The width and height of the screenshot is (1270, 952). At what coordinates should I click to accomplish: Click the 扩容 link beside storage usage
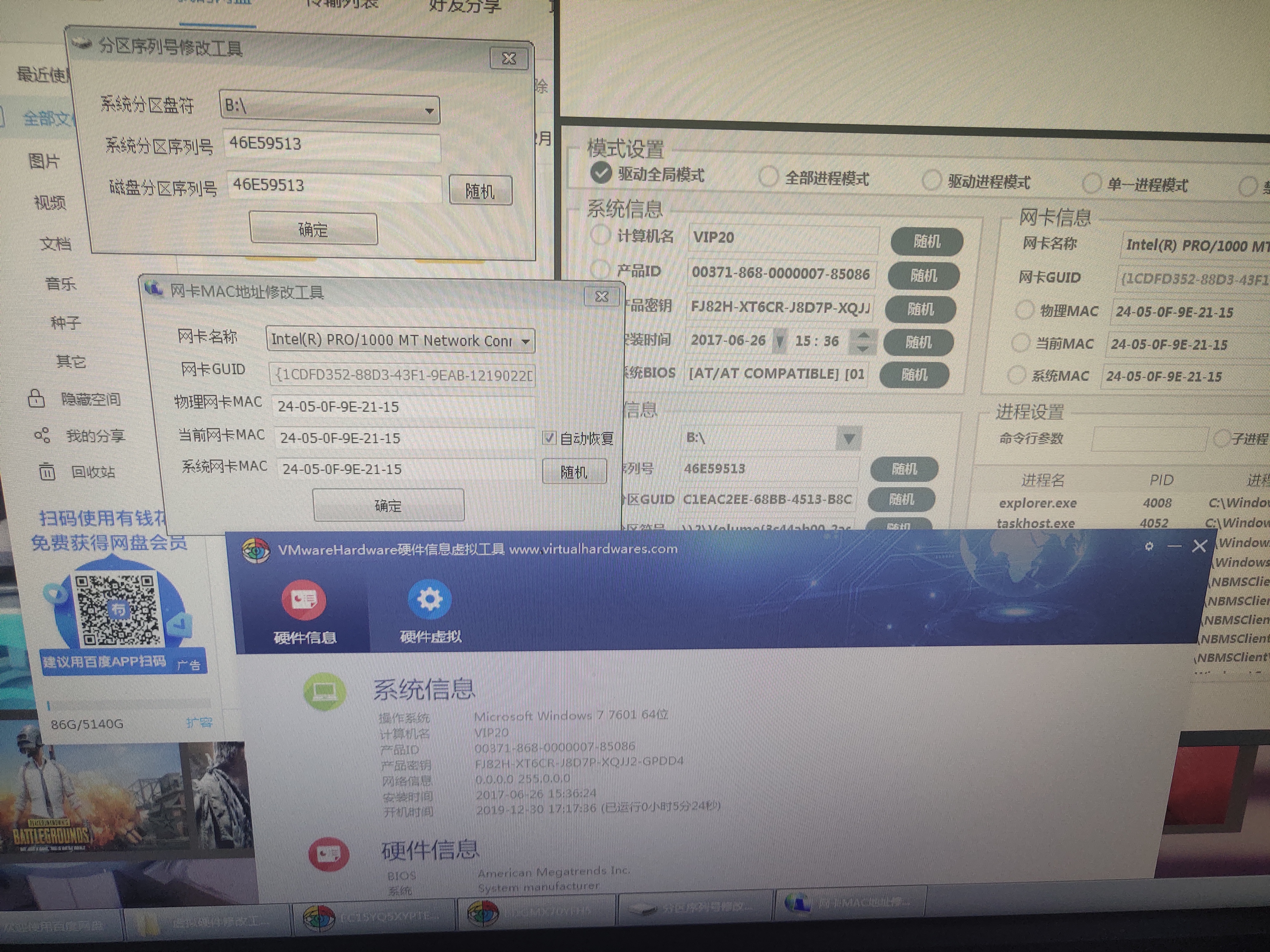click(x=199, y=722)
